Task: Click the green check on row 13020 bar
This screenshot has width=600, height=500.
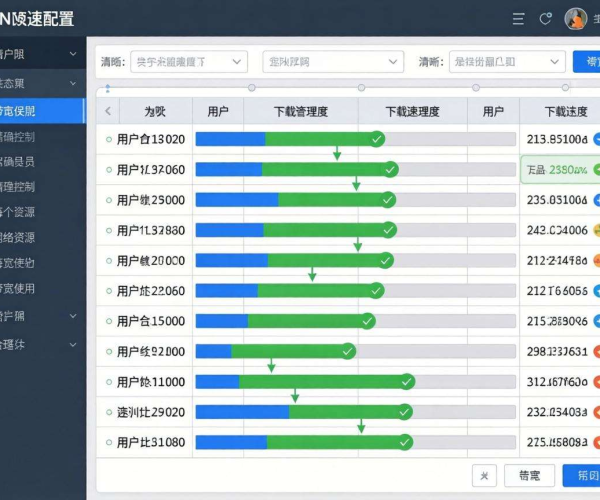Action: 377,139
